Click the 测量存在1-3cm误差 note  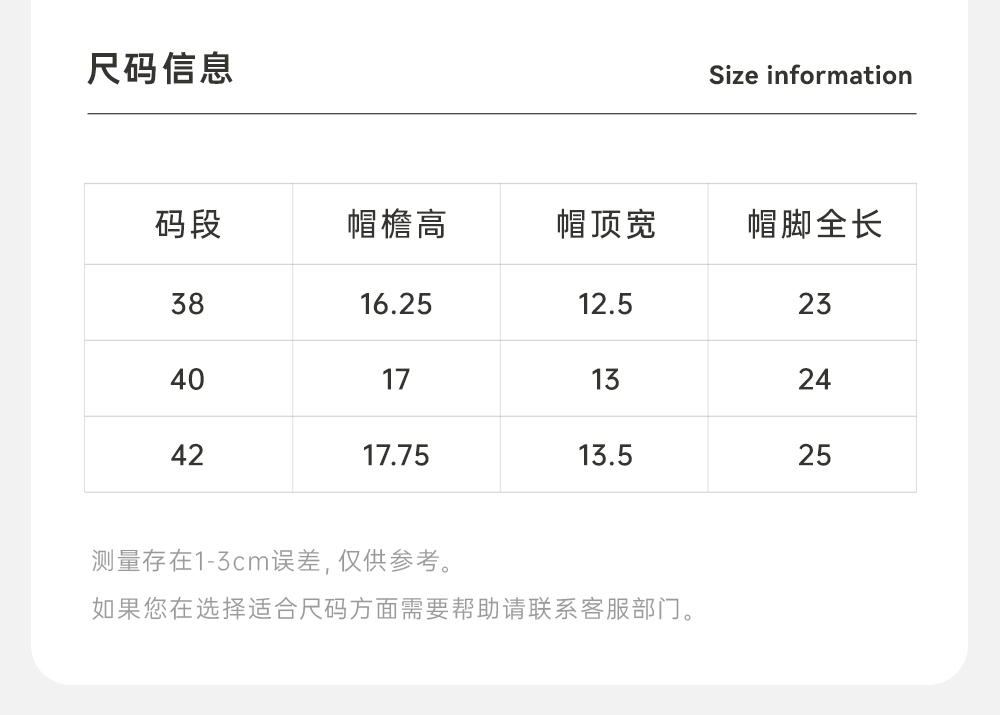click(x=272, y=561)
